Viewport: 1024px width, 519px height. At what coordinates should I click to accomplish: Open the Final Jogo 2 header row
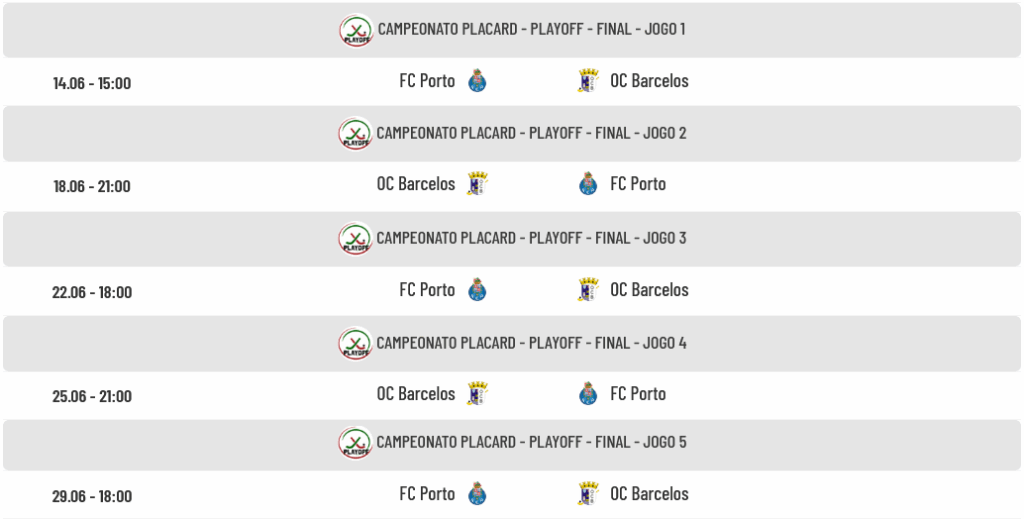[512, 133]
